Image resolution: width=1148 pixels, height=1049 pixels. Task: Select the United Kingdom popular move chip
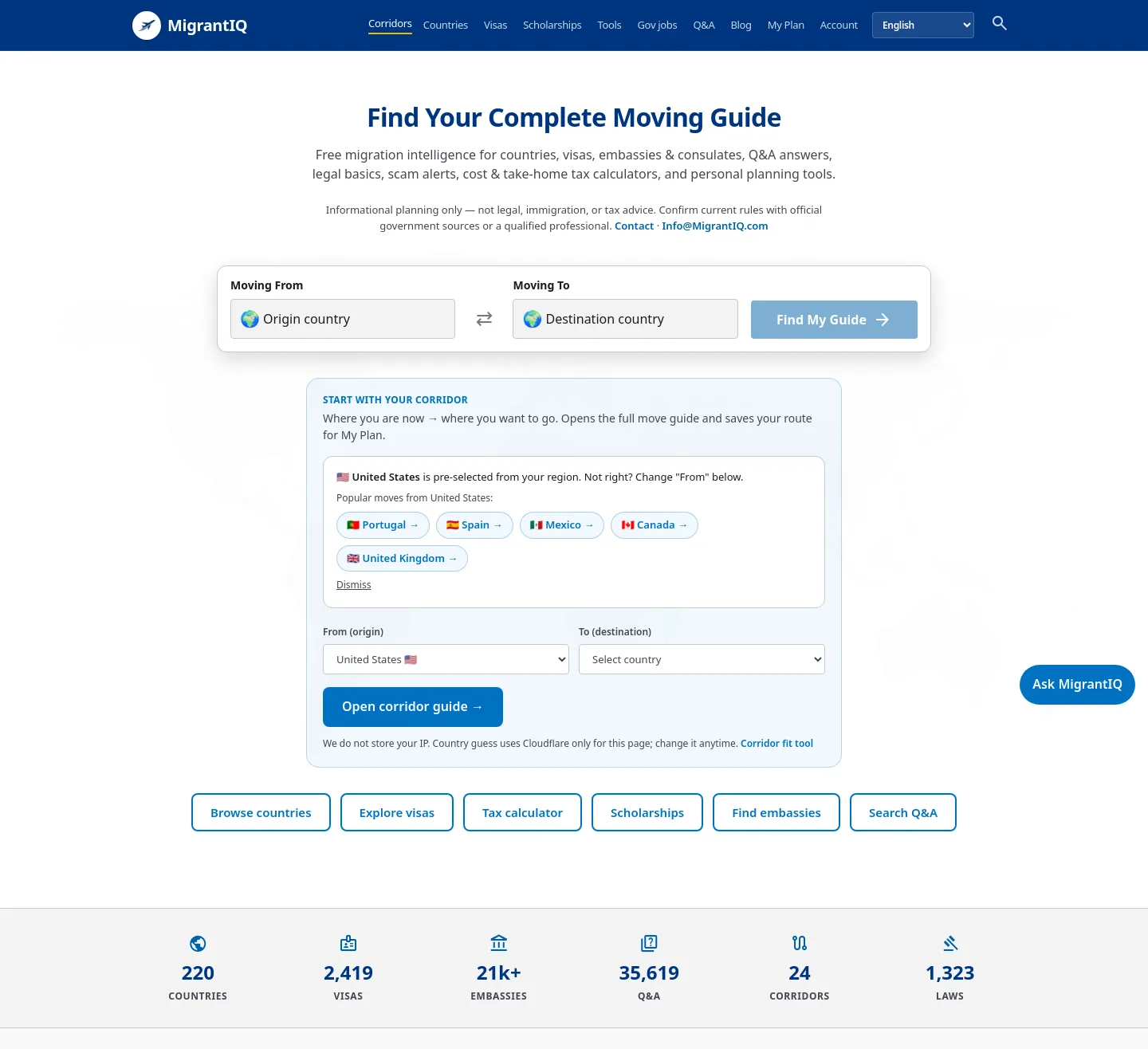tap(402, 559)
